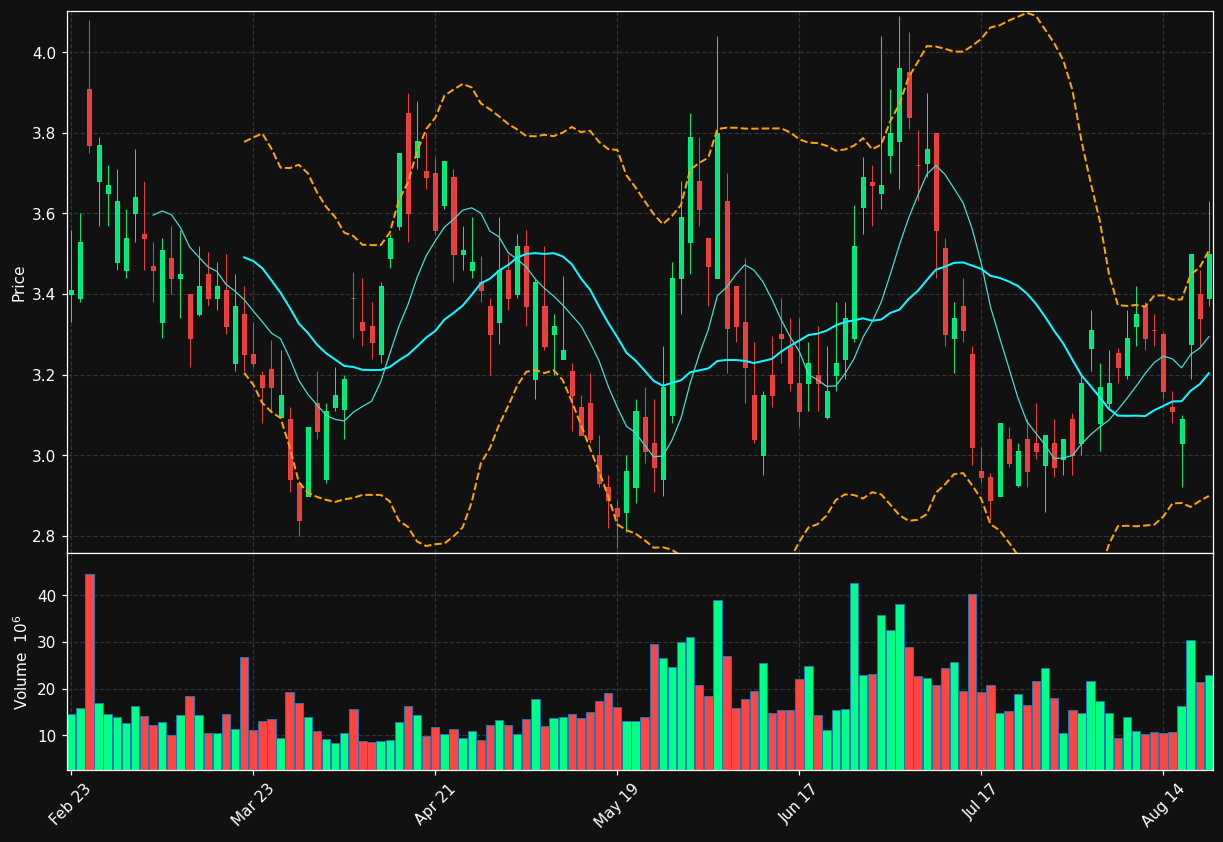Click the tallest red volume bar near Feb 23
The image size is (1223, 842).
point(90,672)
